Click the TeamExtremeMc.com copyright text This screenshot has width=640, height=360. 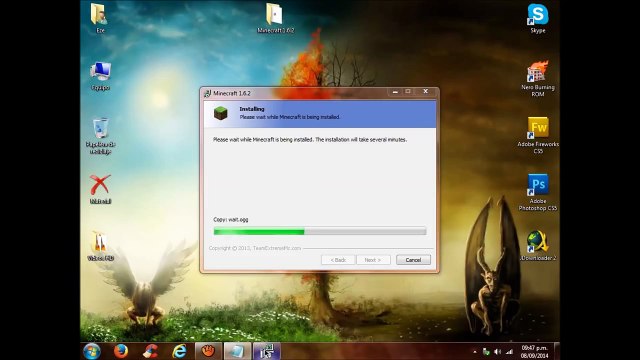[255, 248]
